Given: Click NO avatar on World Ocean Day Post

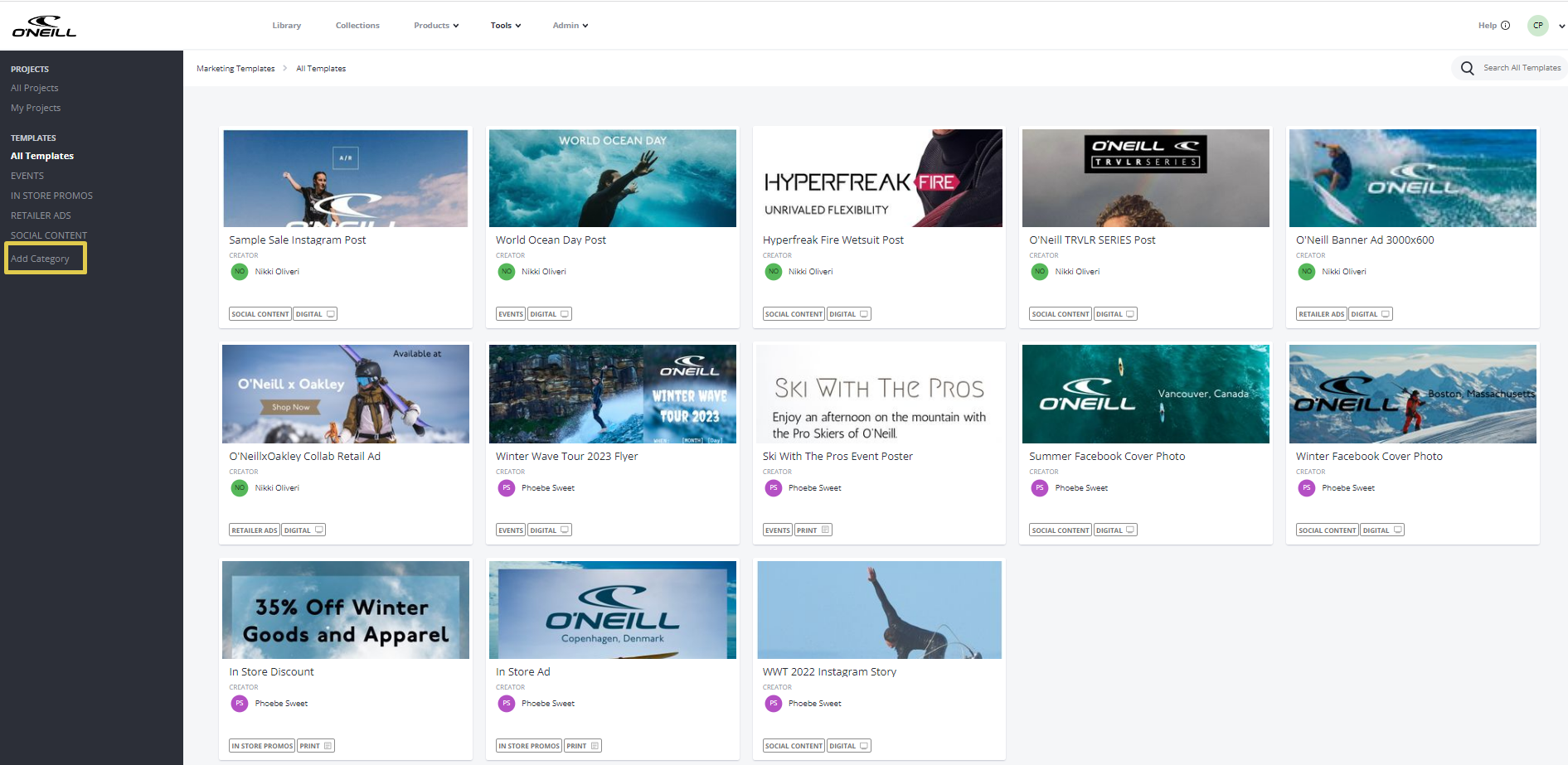Looking at the screenshot, I should tap(507, 272).
